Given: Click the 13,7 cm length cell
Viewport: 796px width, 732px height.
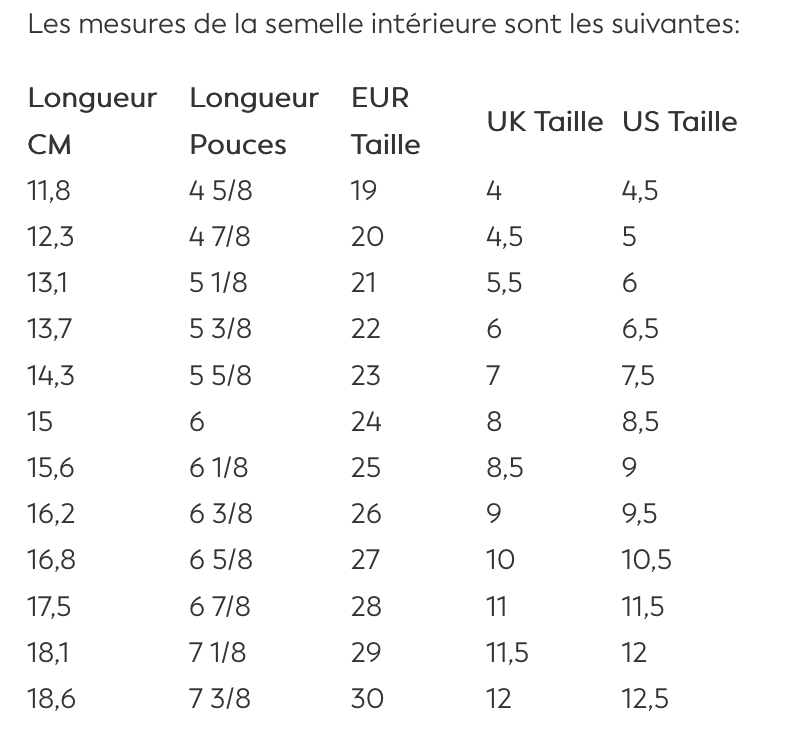Looking at the screenshot, I should tap(50, 329).
